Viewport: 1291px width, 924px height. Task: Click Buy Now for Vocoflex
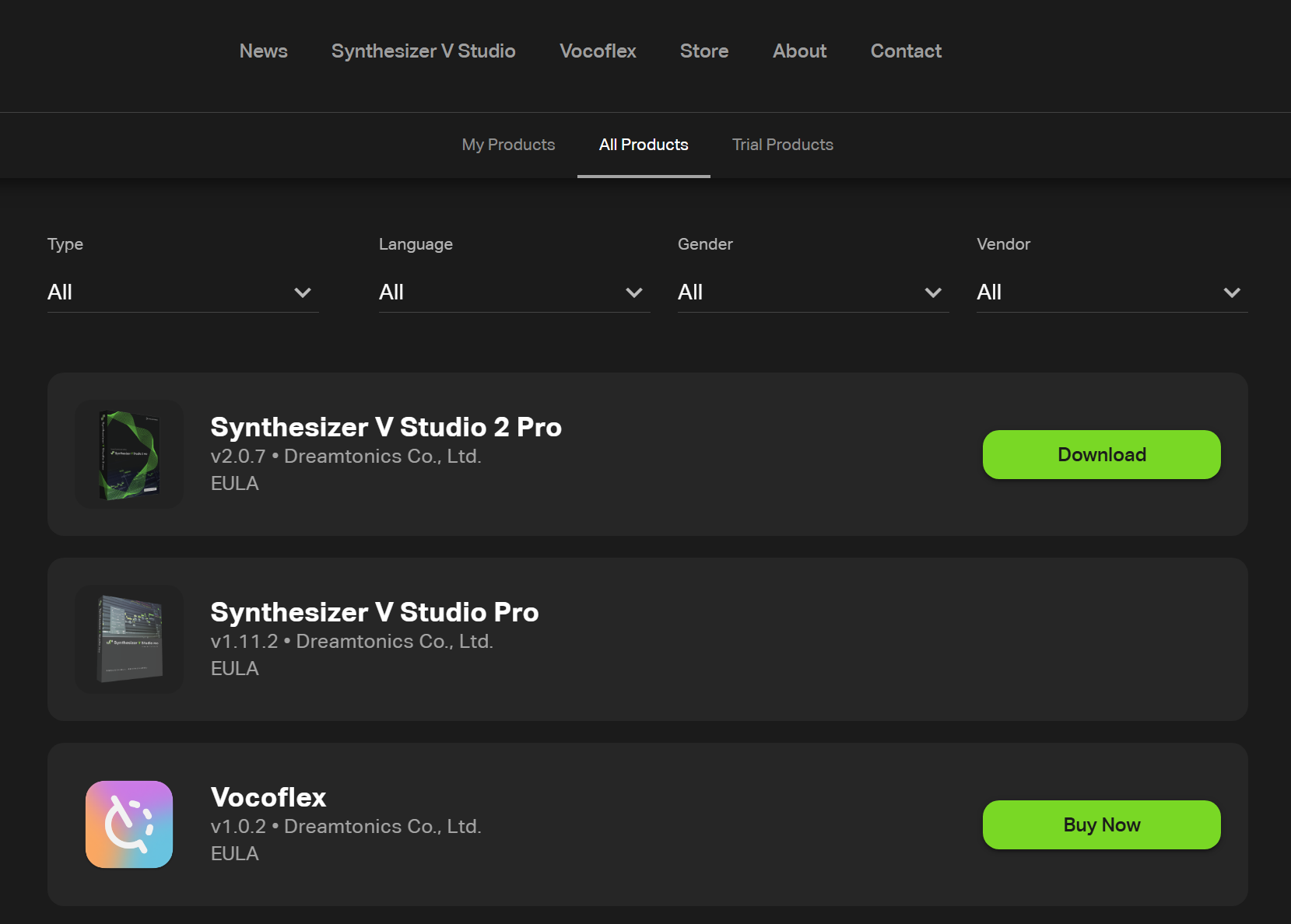pyautogui.click(x=1102, y=825)
